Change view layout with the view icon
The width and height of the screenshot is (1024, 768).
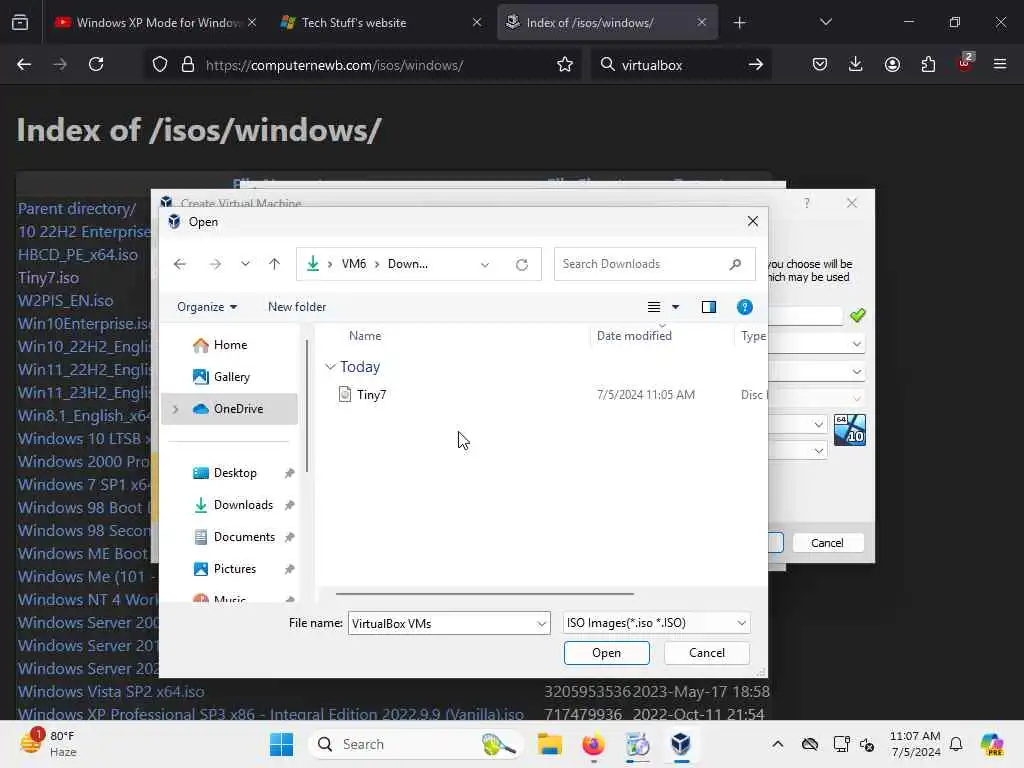654,307
